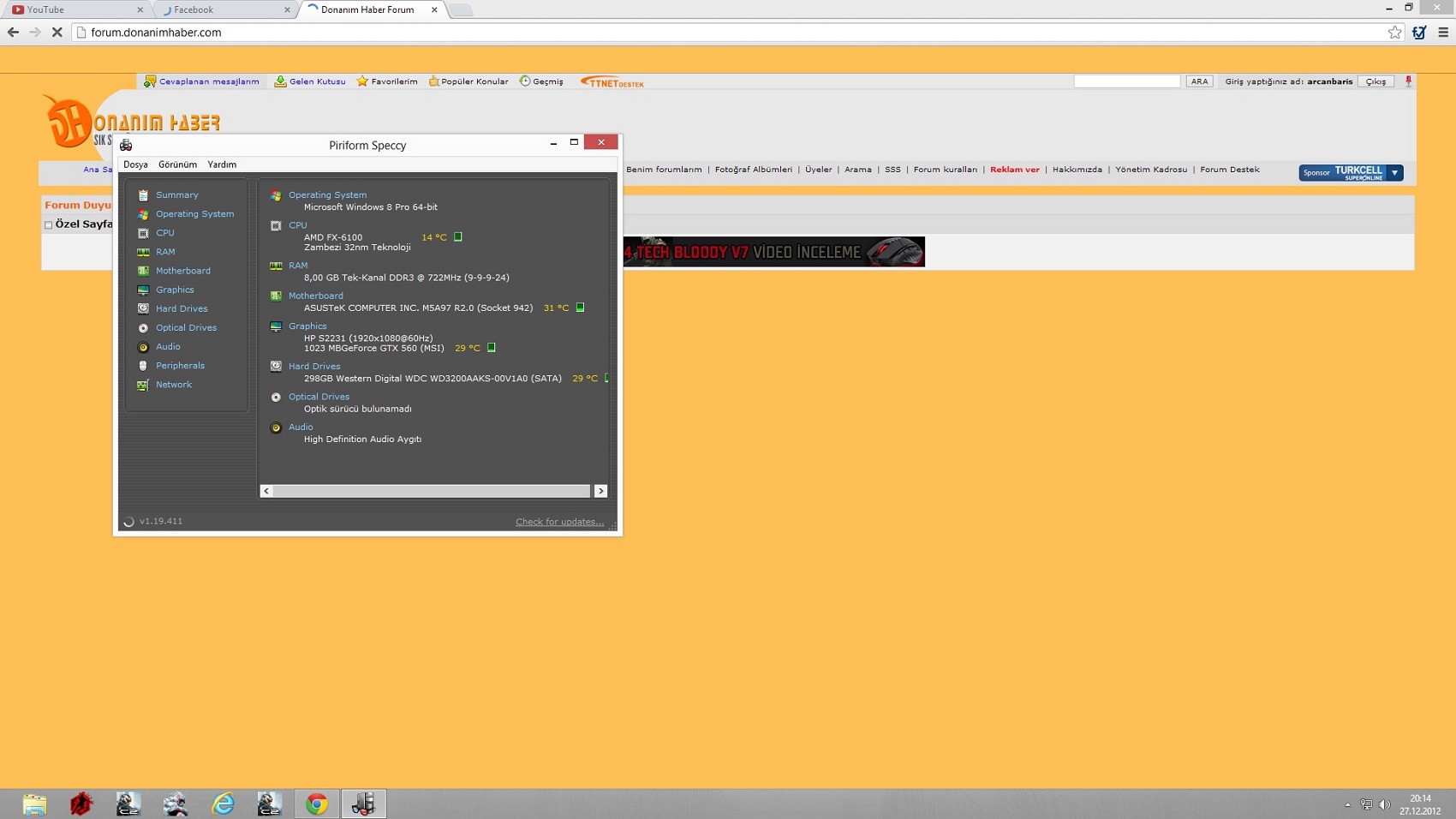Open Graphics heading in summary pane
1456x819 pixels.
click(x=307, y=326)
